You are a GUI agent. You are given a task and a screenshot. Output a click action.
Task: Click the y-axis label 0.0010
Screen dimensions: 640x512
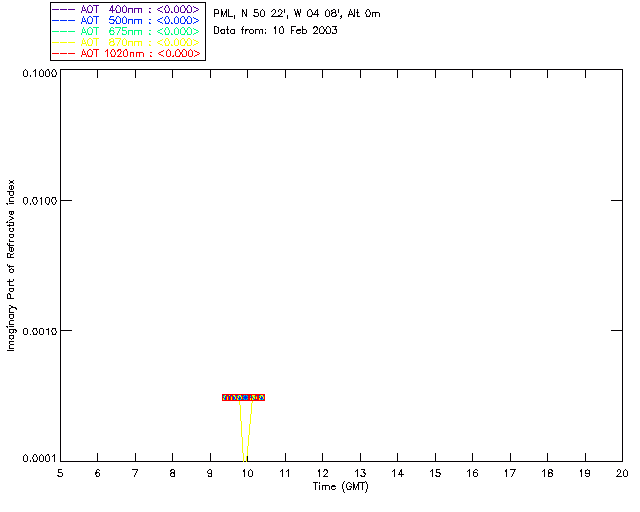(40, 331)
